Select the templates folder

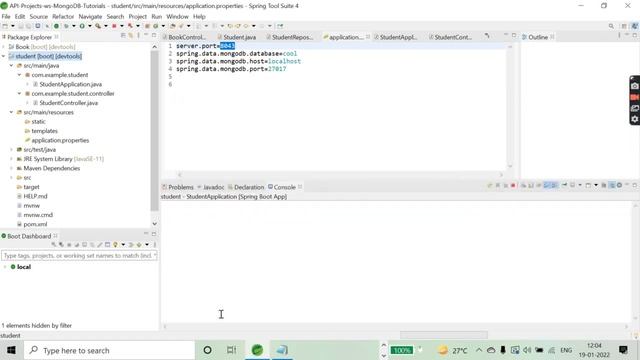tap(44, 131)
